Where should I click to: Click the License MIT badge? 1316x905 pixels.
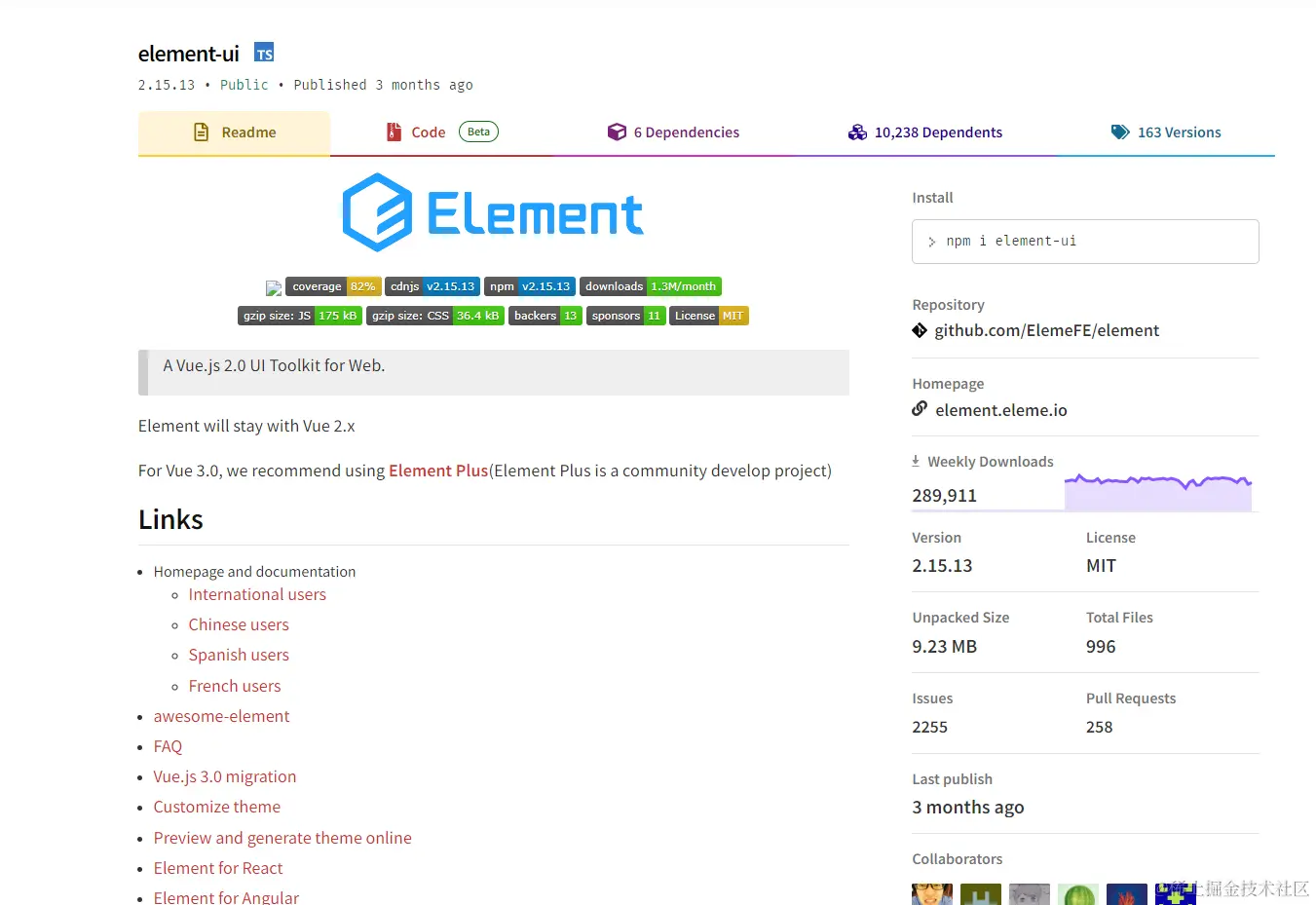pos(709,316)
